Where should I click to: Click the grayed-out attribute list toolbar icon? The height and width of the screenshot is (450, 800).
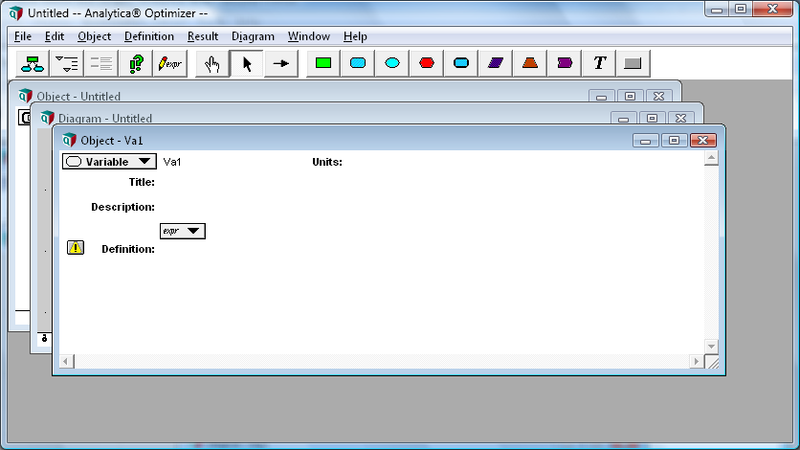tap(101, 64)
